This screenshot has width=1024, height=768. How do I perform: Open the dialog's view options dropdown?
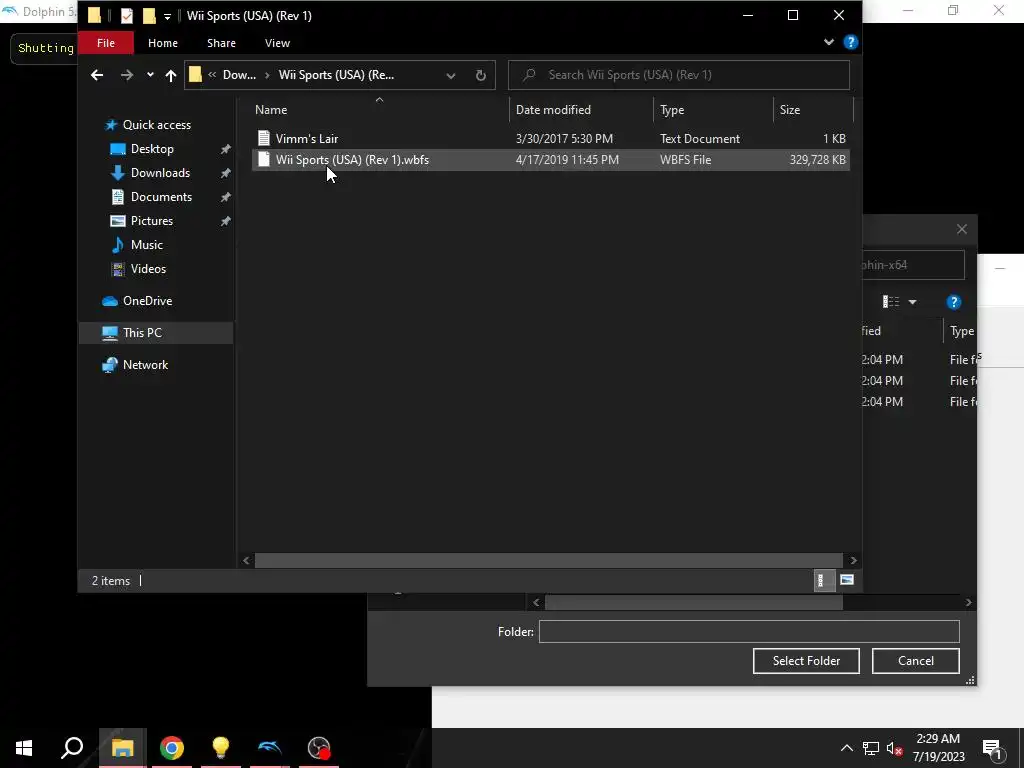912,302
